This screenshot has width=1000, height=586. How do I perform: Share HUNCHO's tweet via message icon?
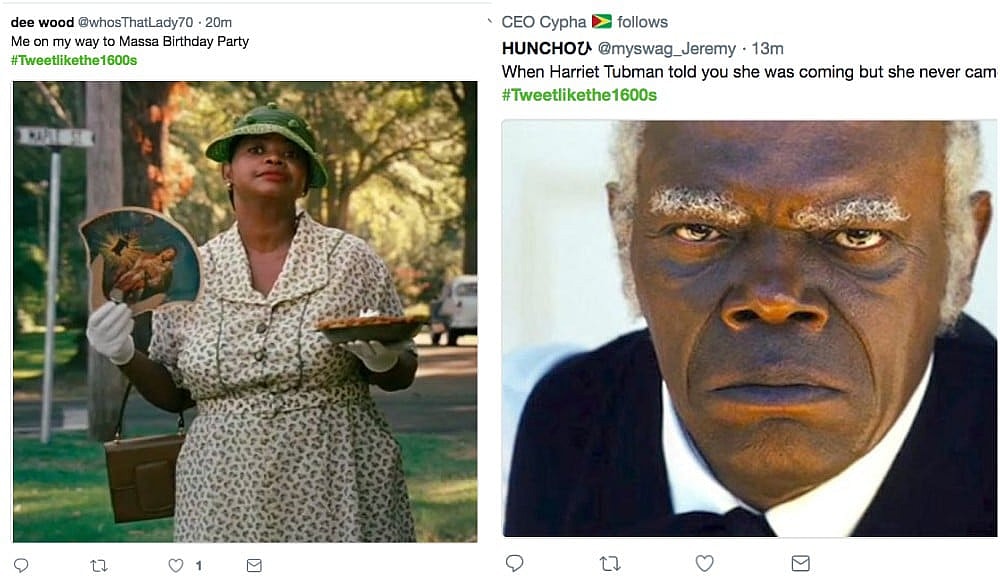[800, 564]
